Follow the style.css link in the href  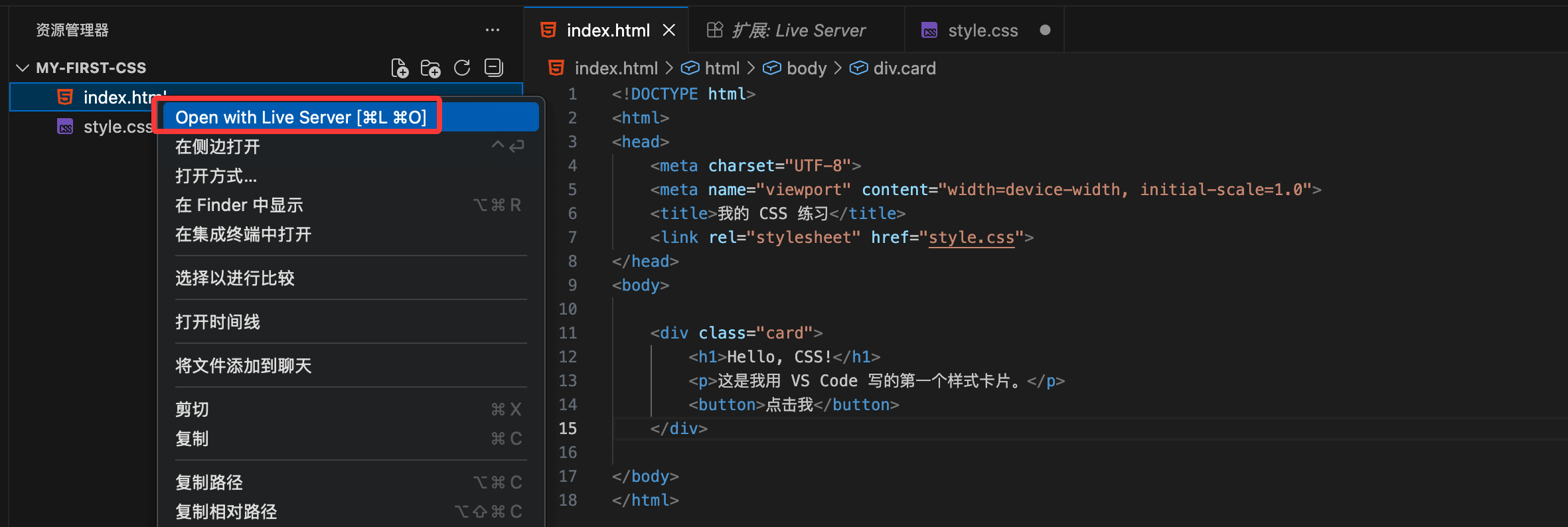tap(971, 238)
